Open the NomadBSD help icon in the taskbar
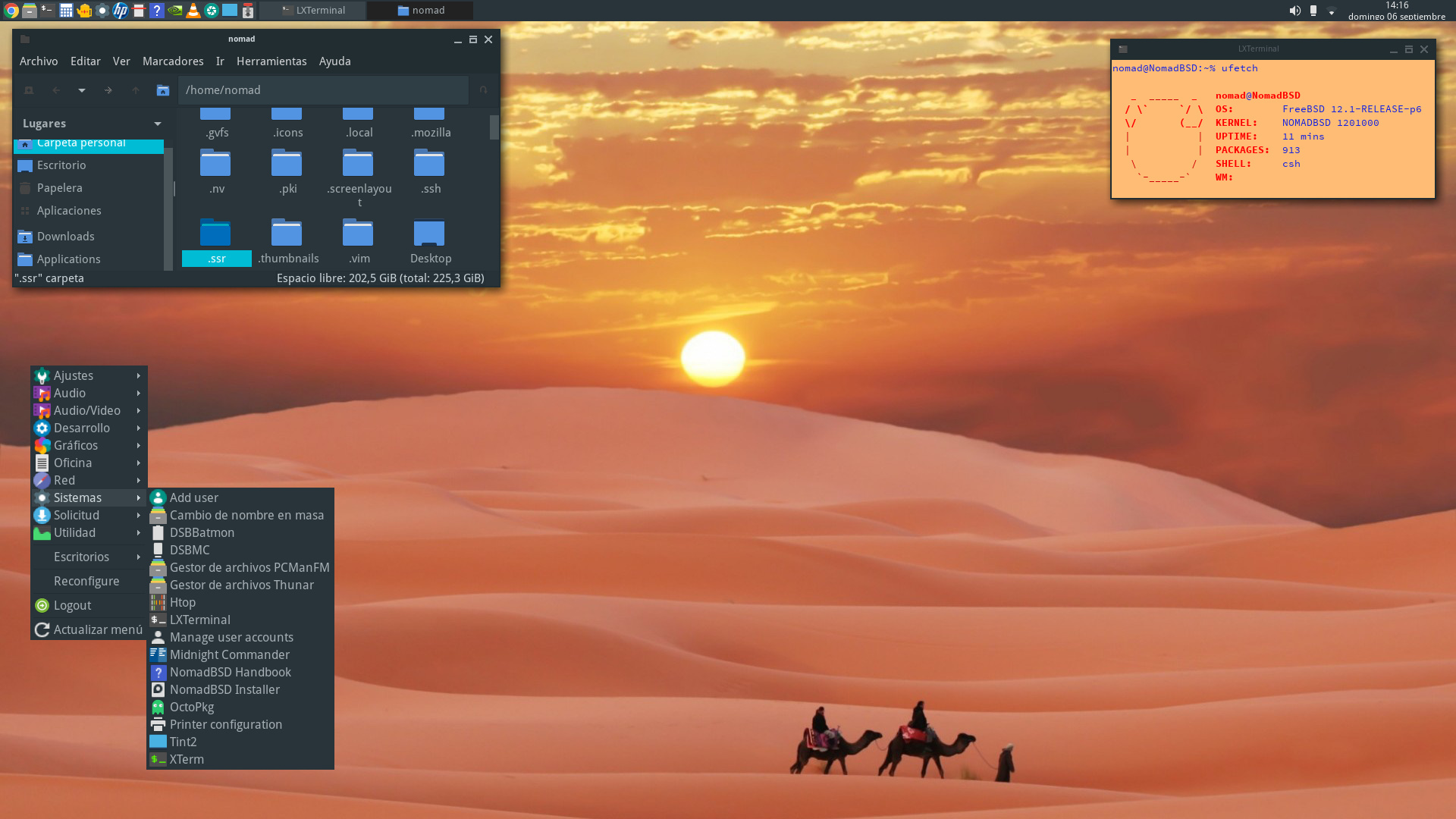The width and height of the screenshot is (1456, 819). (x=156, y=11)
